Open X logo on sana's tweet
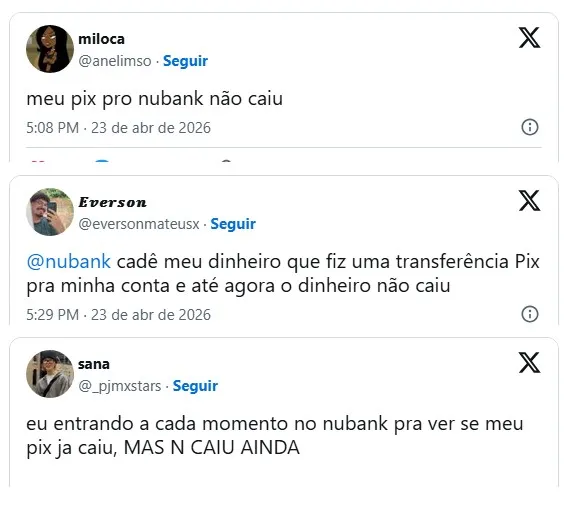The image size is (571, 505). pyautogui.click(x=529, y=363)
